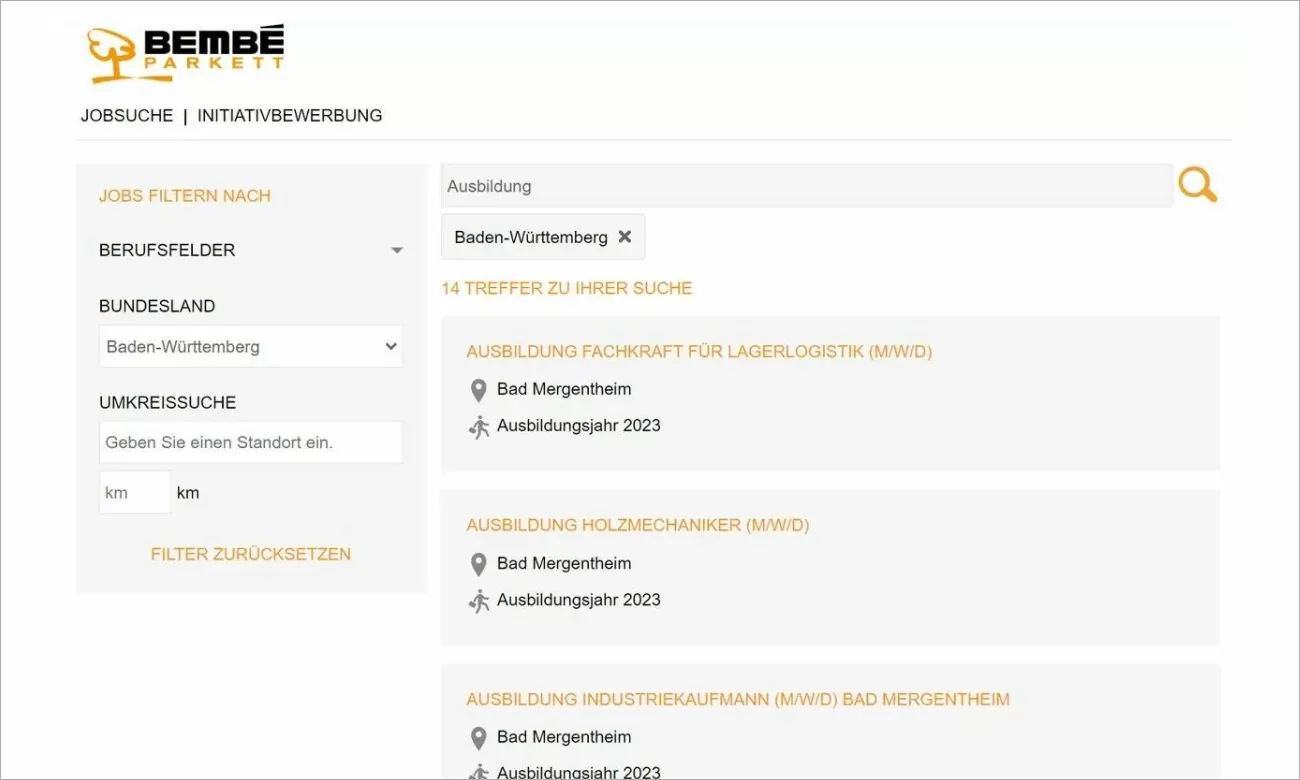Open the Ausbildung Fachkraft für Lagerlogistik job posting
The width and height of the screenshot is (1300, 780).
point(697,351)
